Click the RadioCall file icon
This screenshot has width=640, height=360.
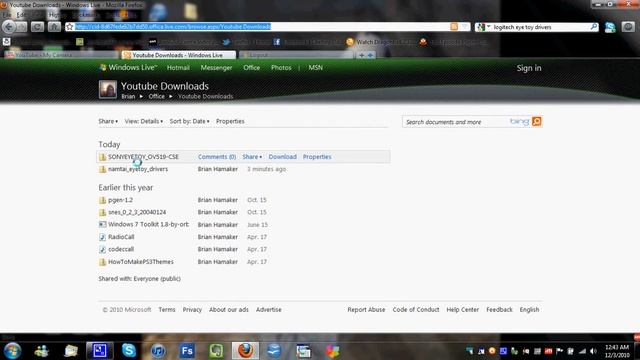[102, 237]
